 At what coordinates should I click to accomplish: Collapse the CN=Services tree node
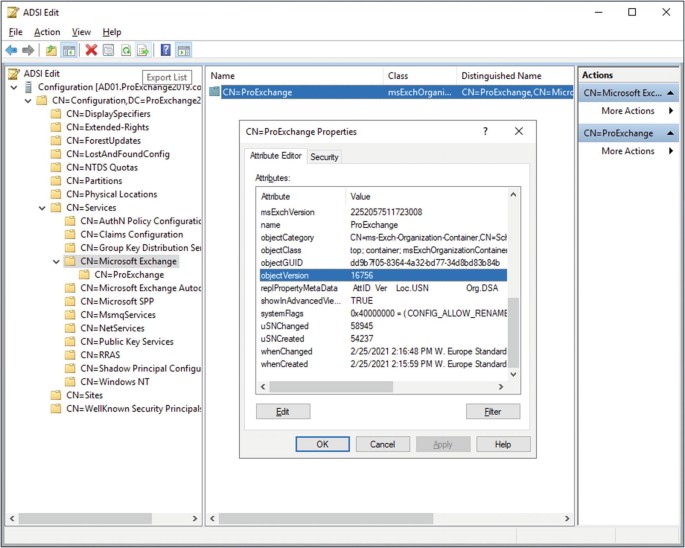(42, 208)
